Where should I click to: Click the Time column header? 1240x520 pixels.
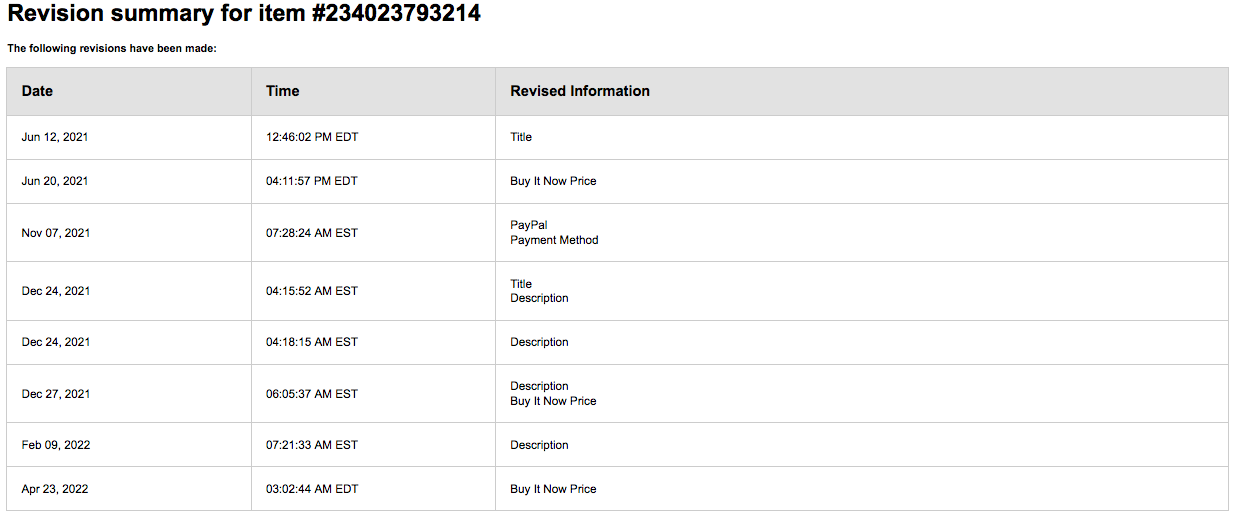pyautogui.click(x=373, y=91)
